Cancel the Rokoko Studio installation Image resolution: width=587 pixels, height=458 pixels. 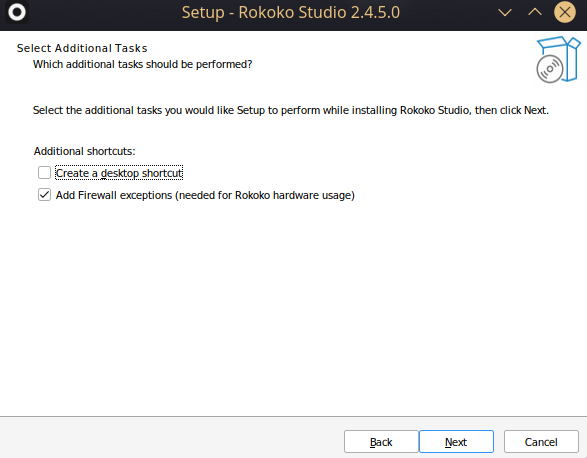click(x=541, y=442)
